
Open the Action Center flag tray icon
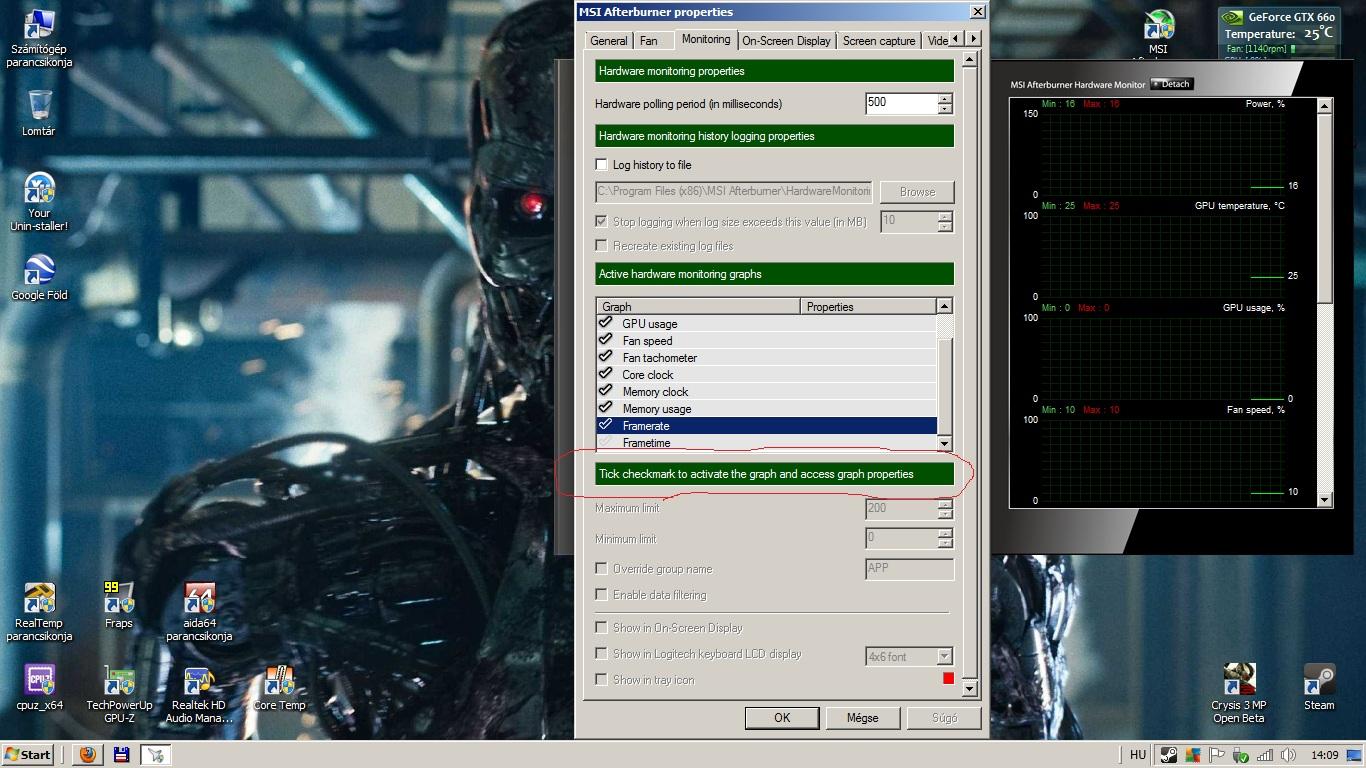tap(1216, 755)
